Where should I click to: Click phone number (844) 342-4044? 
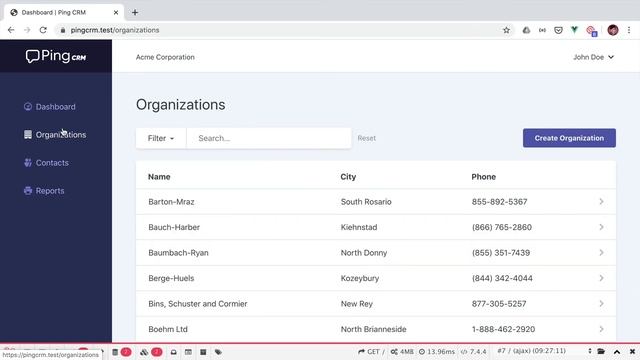tap(502, 278)
